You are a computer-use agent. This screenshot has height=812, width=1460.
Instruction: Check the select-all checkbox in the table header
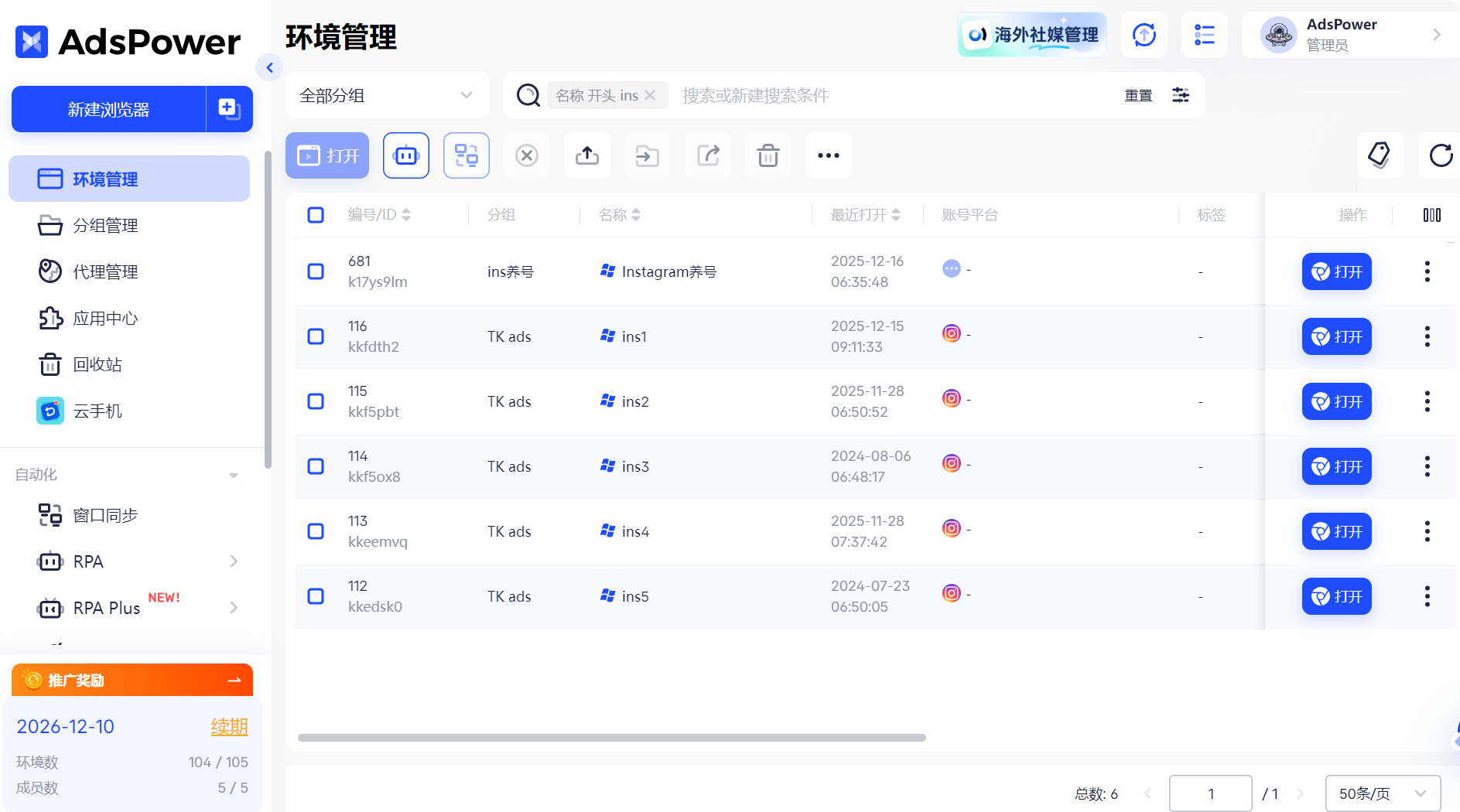[316, 215]
